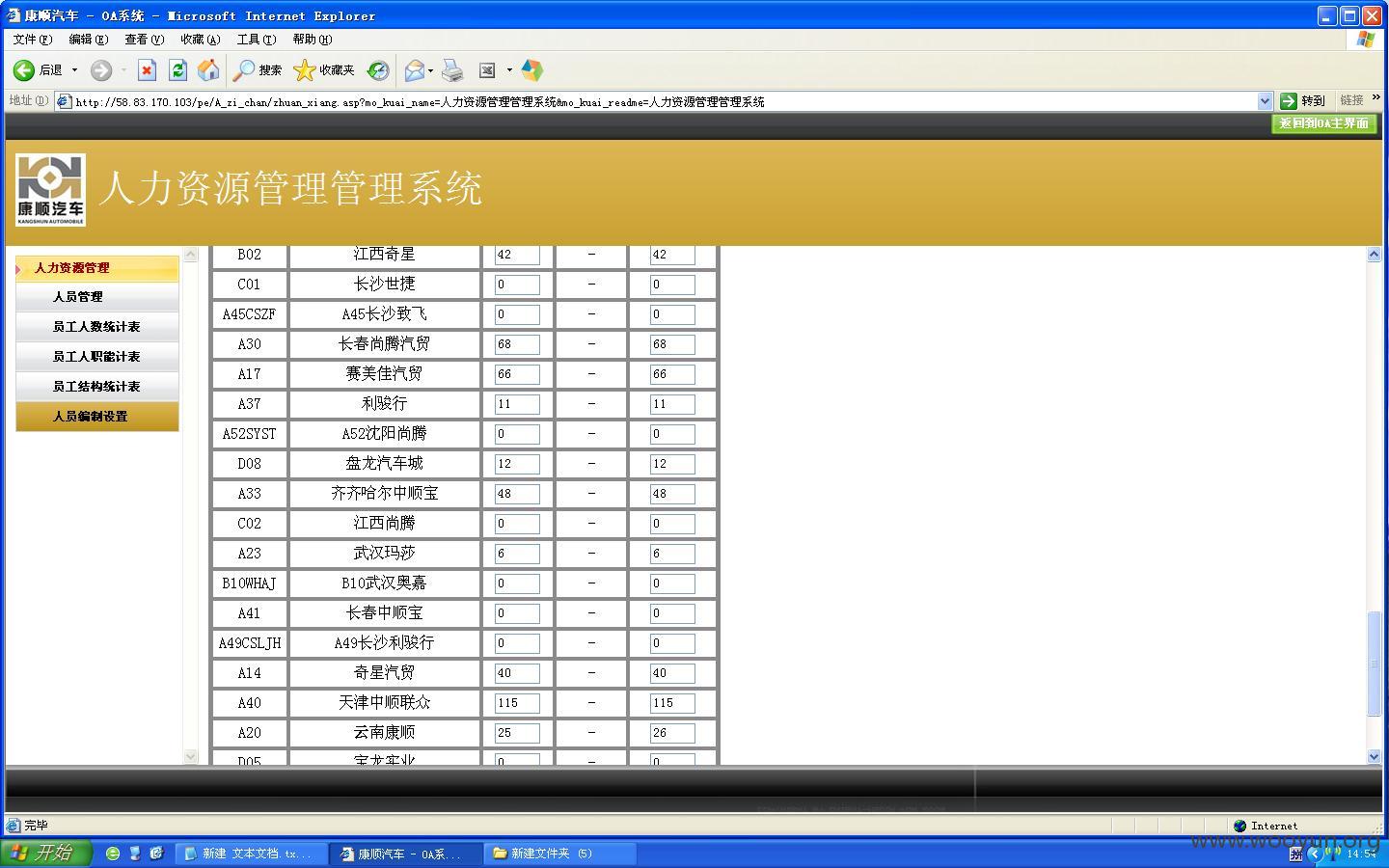Click the Messenger icon in toolbar
1389x868 pixels.
(531, 70)
